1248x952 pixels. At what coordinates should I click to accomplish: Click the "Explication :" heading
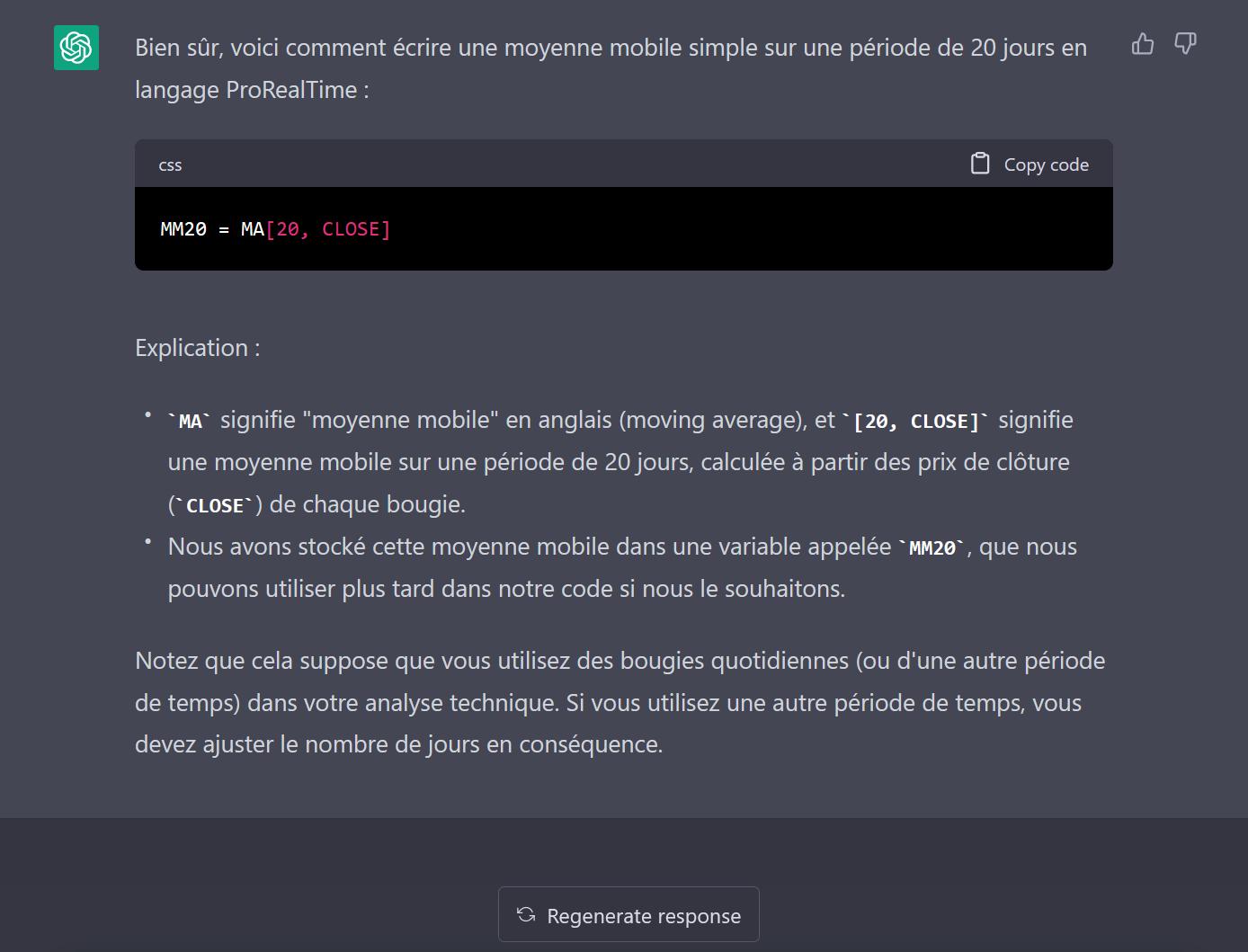click(x=198, y=348)
